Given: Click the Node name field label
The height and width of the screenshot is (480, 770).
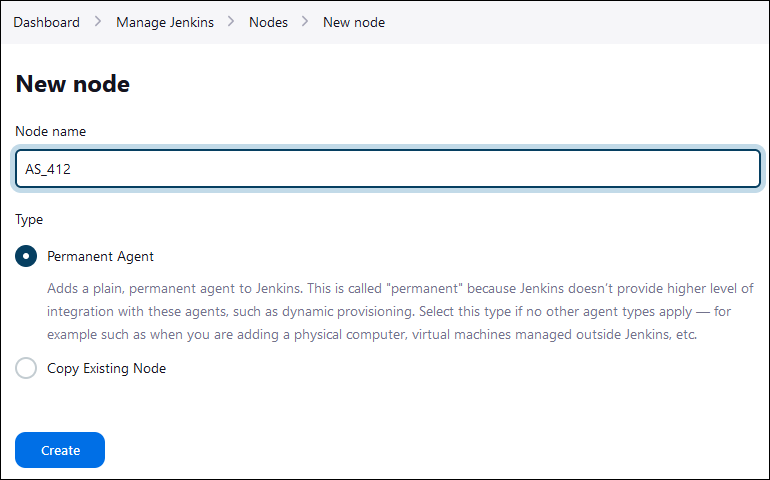Looking at the screenshot, I should [x=51, y=131].
